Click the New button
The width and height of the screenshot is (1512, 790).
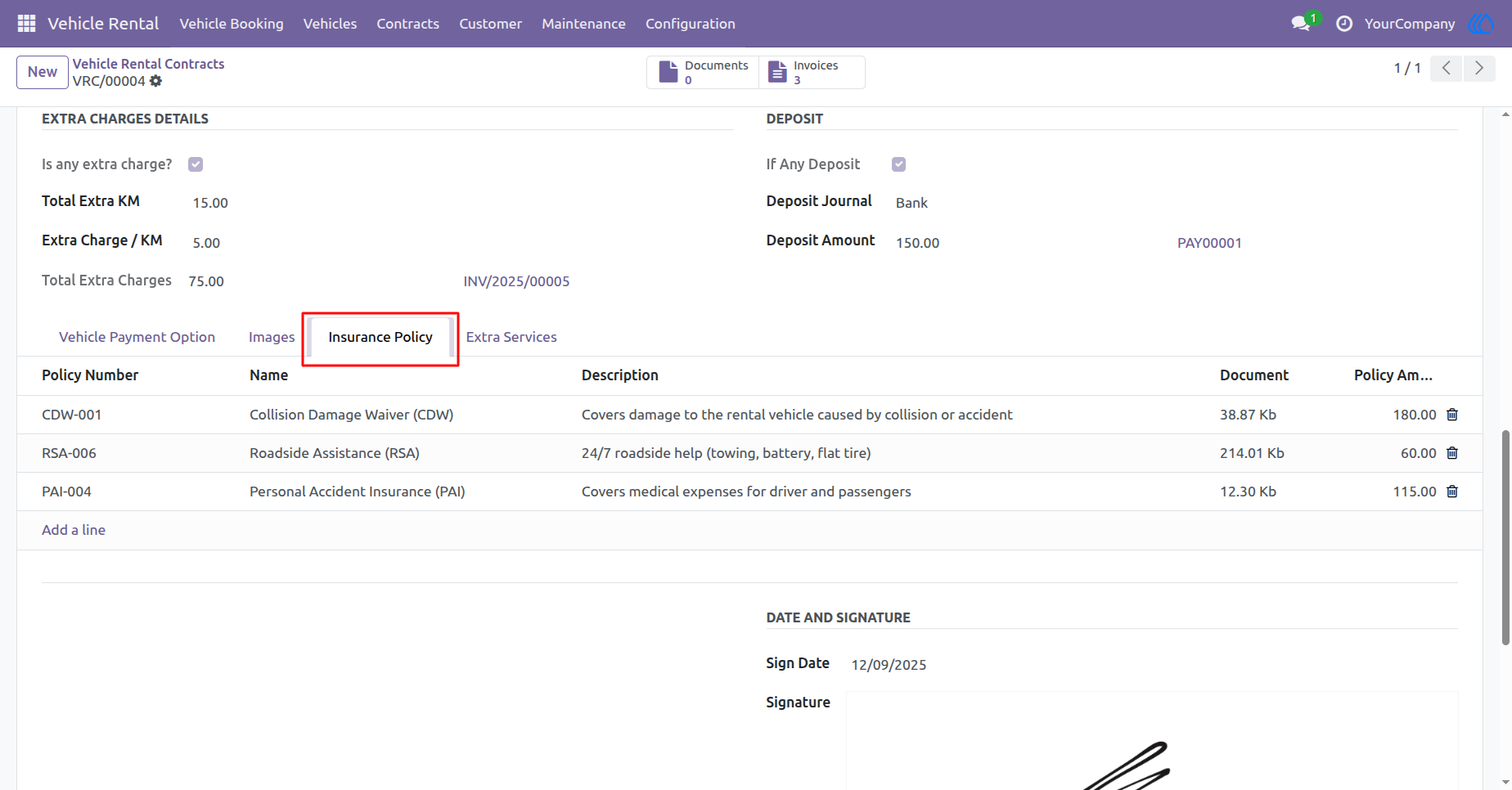43,72
